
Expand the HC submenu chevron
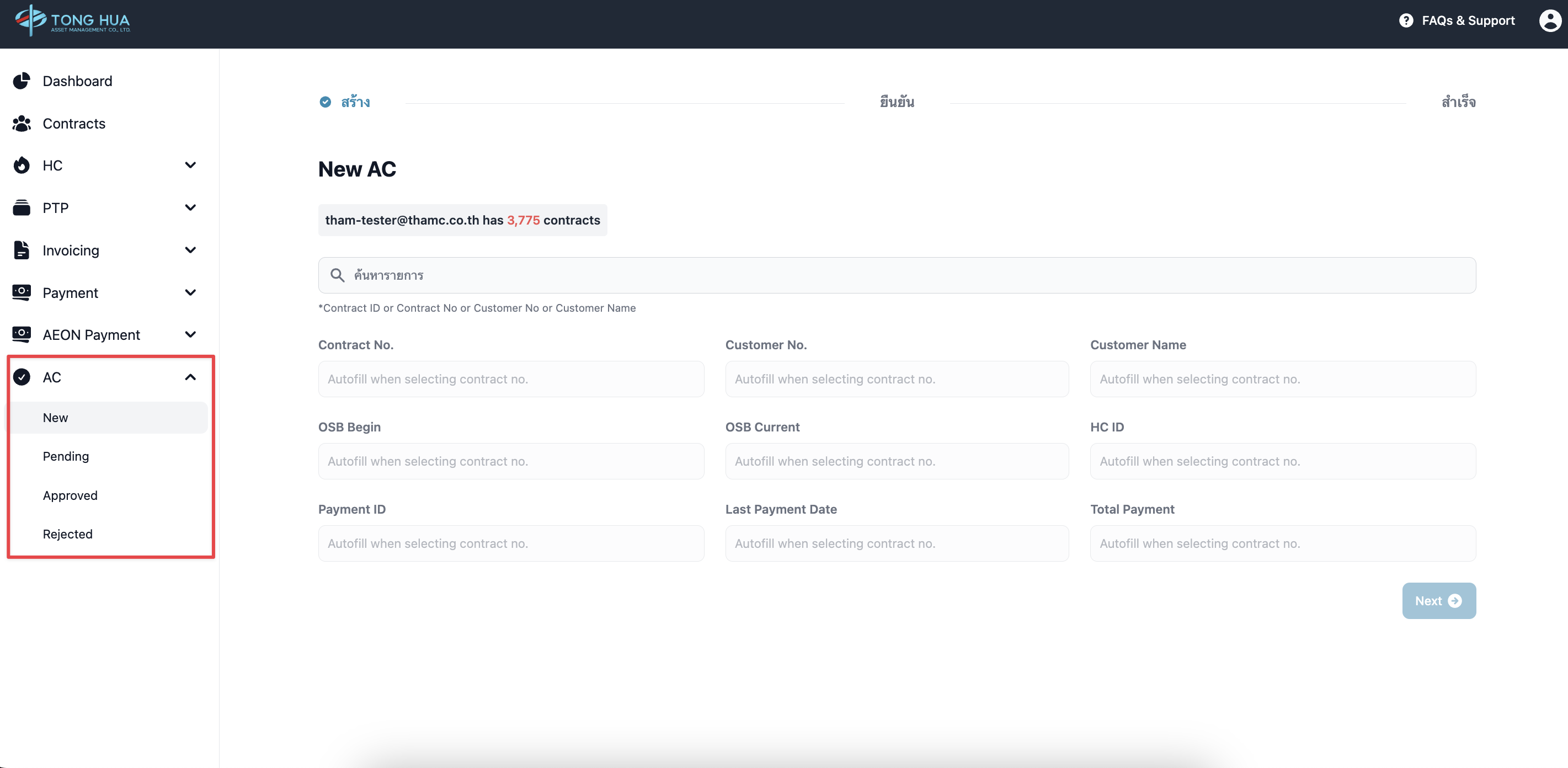tap(190, 166)
